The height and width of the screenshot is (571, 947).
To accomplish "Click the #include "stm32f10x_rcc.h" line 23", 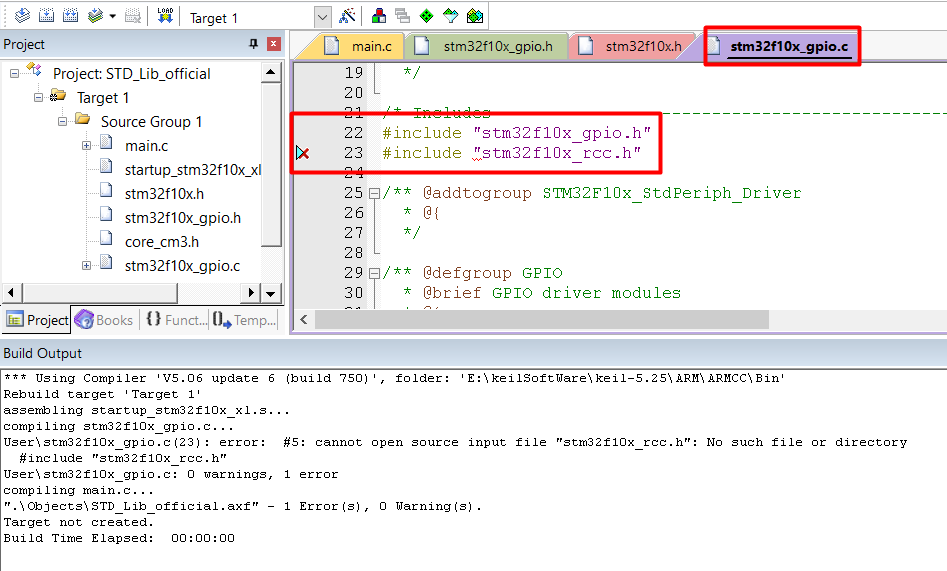I will click(x=512, y=153).
